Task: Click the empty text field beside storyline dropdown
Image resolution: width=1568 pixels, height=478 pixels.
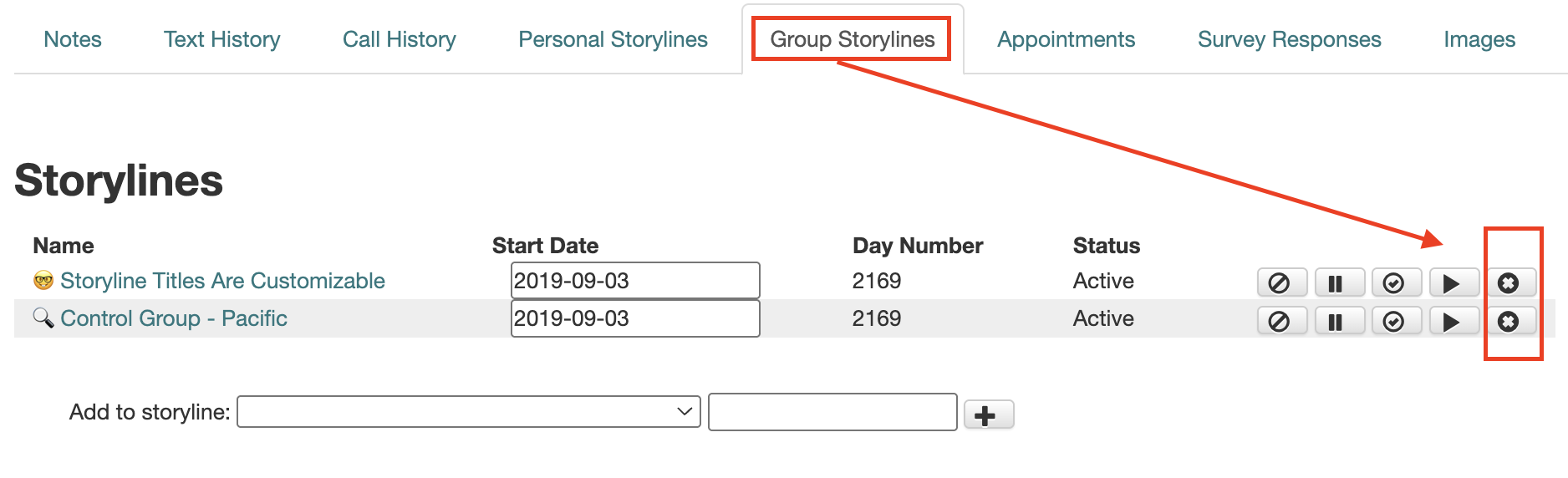Action: pyautogui.click(x=832, y=412)
